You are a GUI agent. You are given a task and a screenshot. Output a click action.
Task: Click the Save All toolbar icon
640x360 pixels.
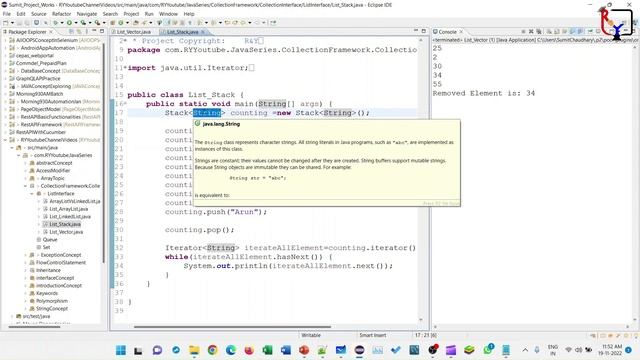(x=27, y=22)
